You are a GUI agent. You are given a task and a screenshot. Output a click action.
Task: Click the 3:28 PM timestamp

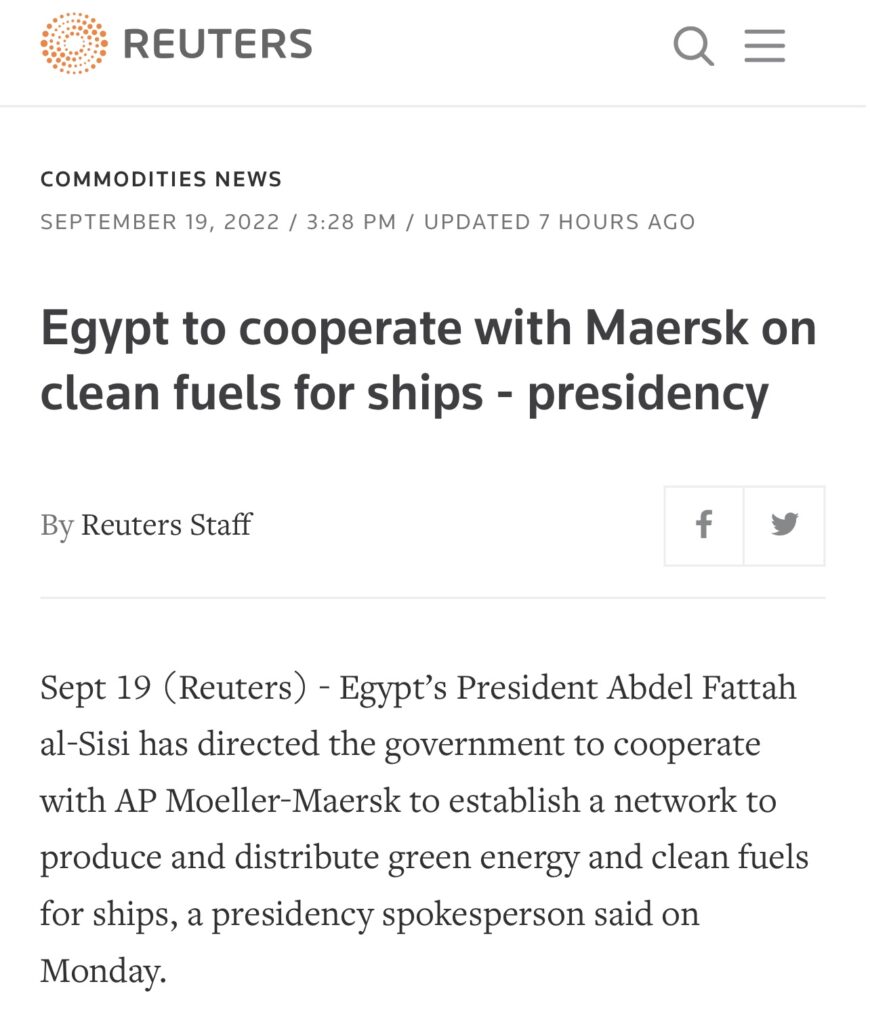pos(351,221)
